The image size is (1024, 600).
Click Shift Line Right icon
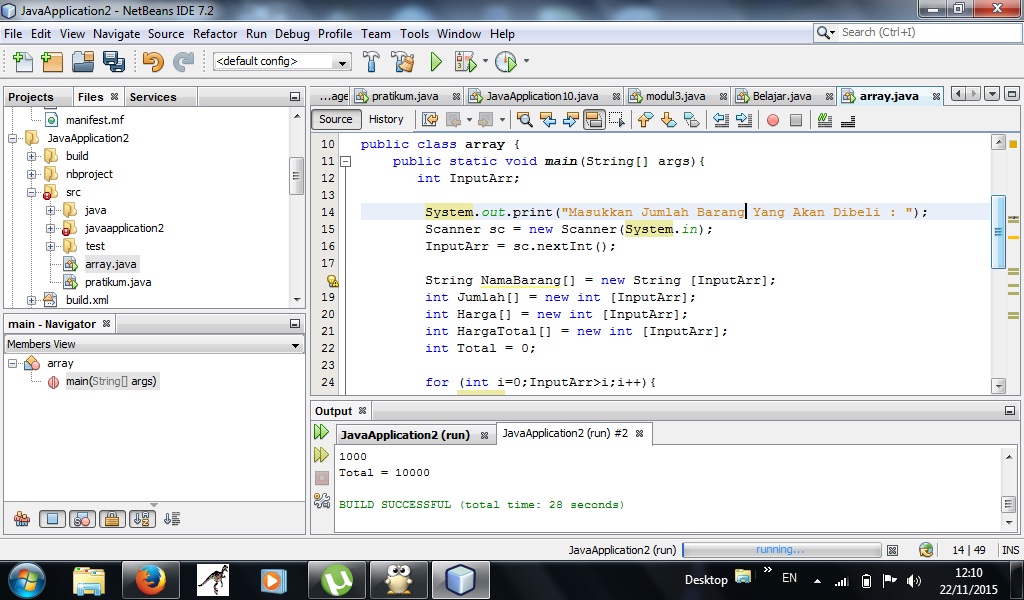coord(744,119)
